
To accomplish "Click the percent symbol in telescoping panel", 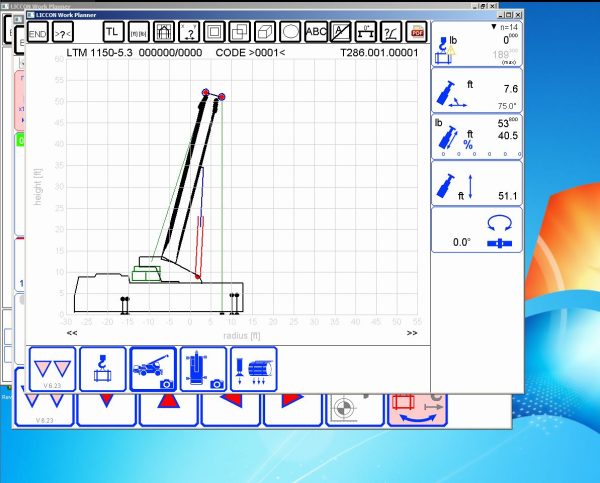I will [468, 145].
